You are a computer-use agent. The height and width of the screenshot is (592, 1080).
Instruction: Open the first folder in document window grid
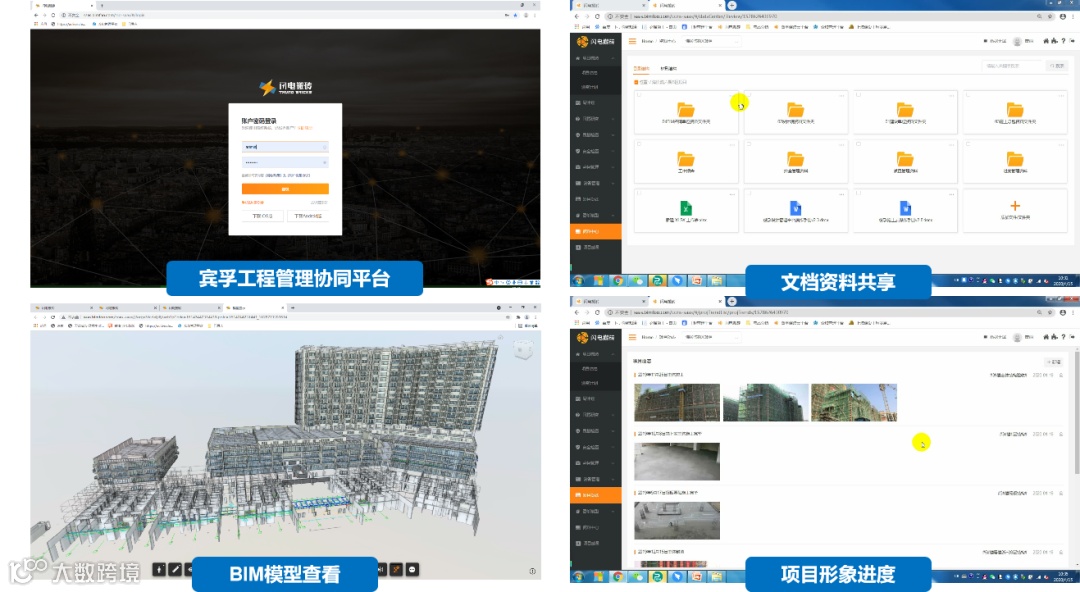686,112
